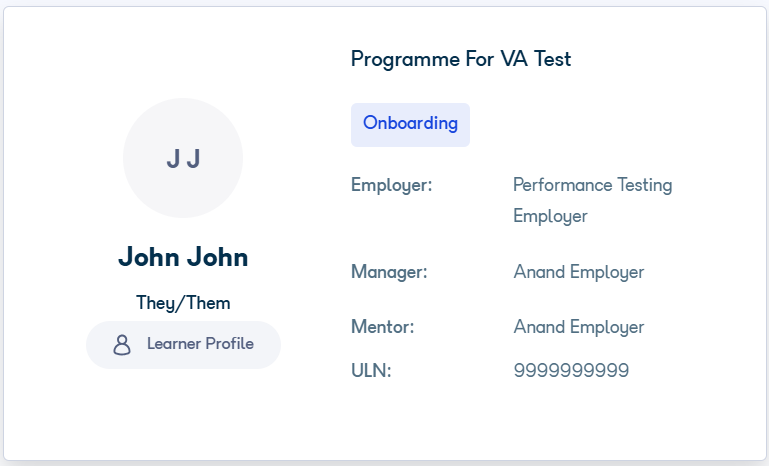Click the Manager name Anand Employer
Screen dimensions: 769x466
(x=579, y=272)
